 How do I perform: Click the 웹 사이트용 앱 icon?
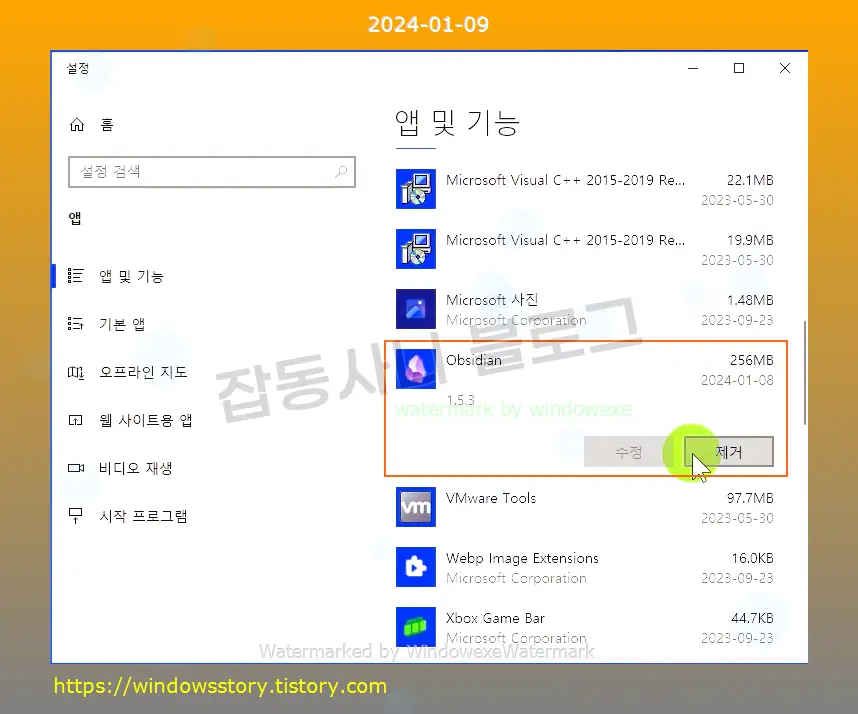pos(76,420)
